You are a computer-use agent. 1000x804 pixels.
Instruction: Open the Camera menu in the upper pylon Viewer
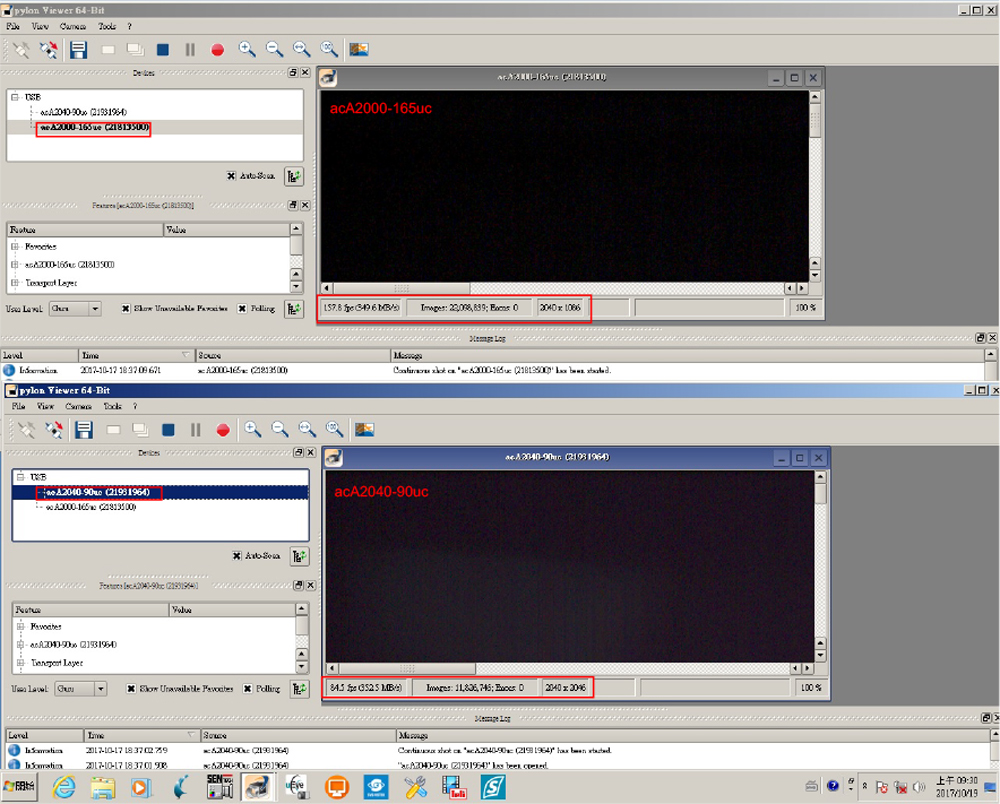(73, 26)
